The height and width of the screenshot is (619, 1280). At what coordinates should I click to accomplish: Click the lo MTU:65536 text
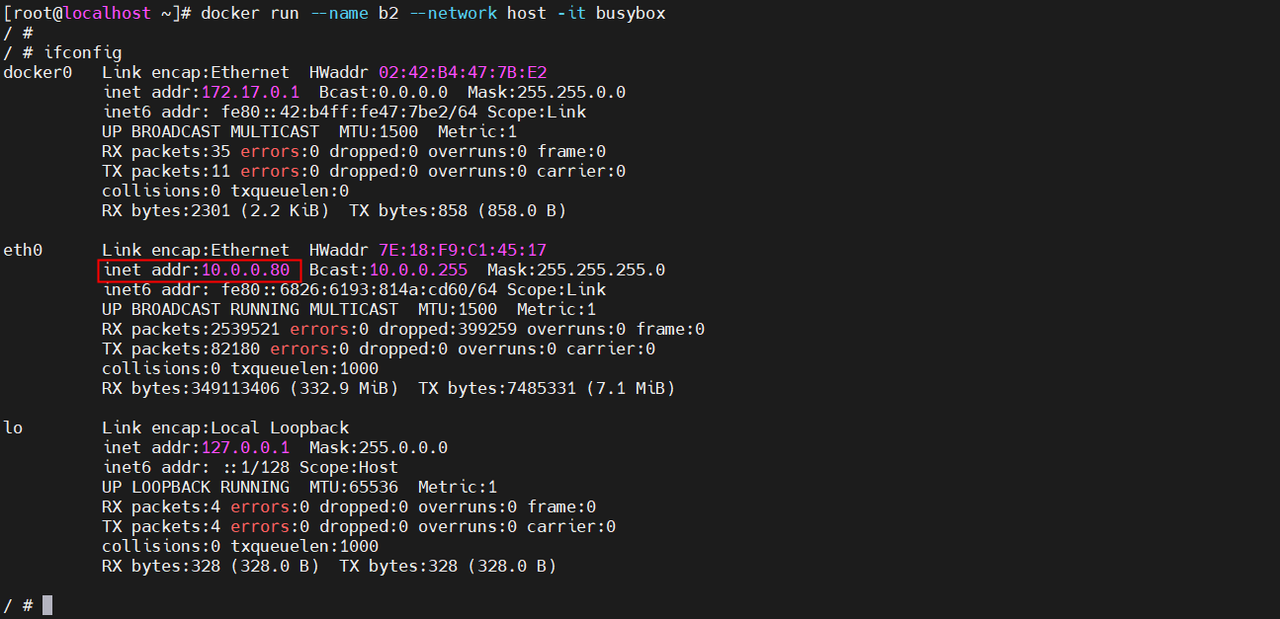353,487
